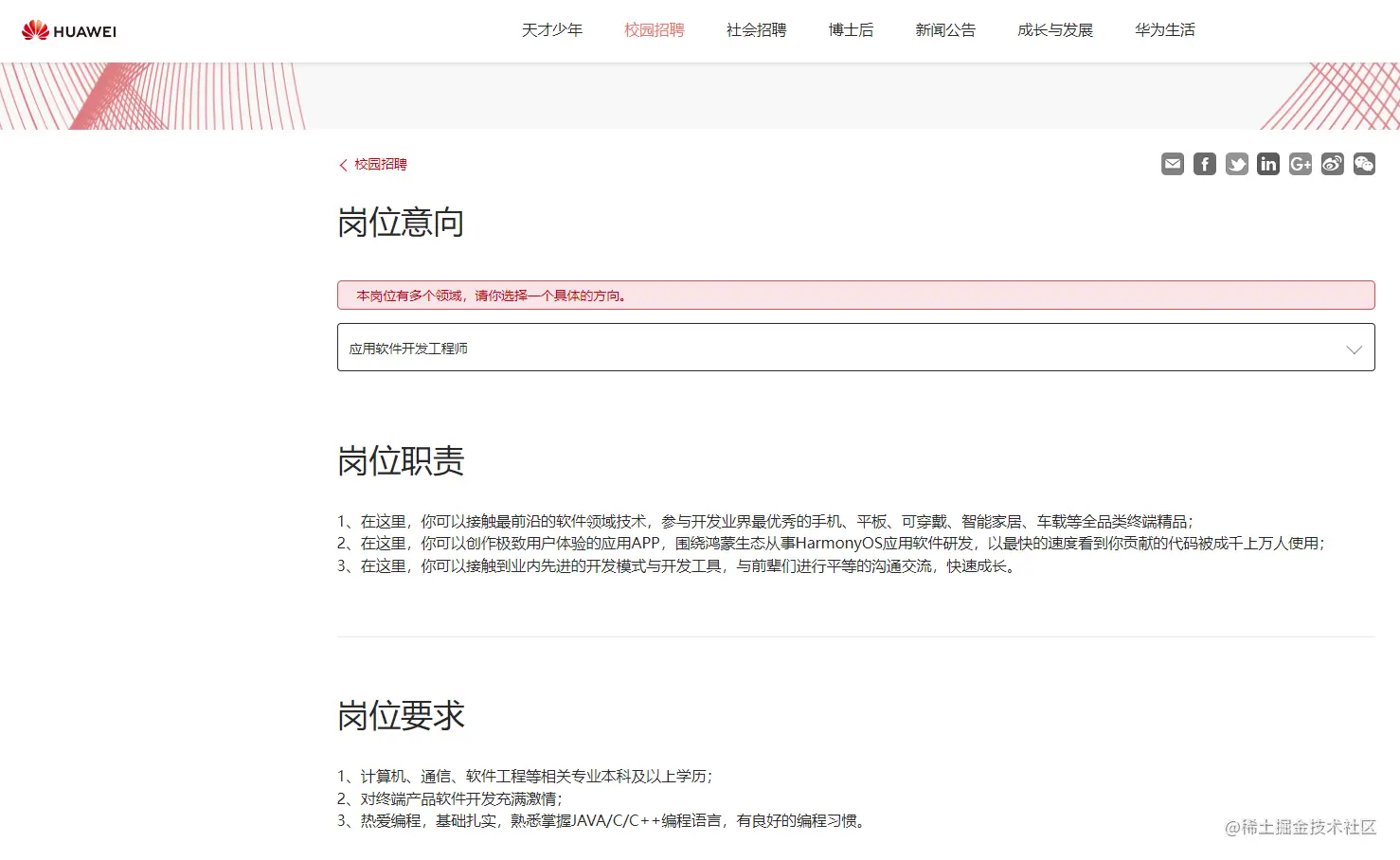Share on Google Plus icon
Screen dimensions: 1400x860
pyautogui.click(x=1301, y=164)
